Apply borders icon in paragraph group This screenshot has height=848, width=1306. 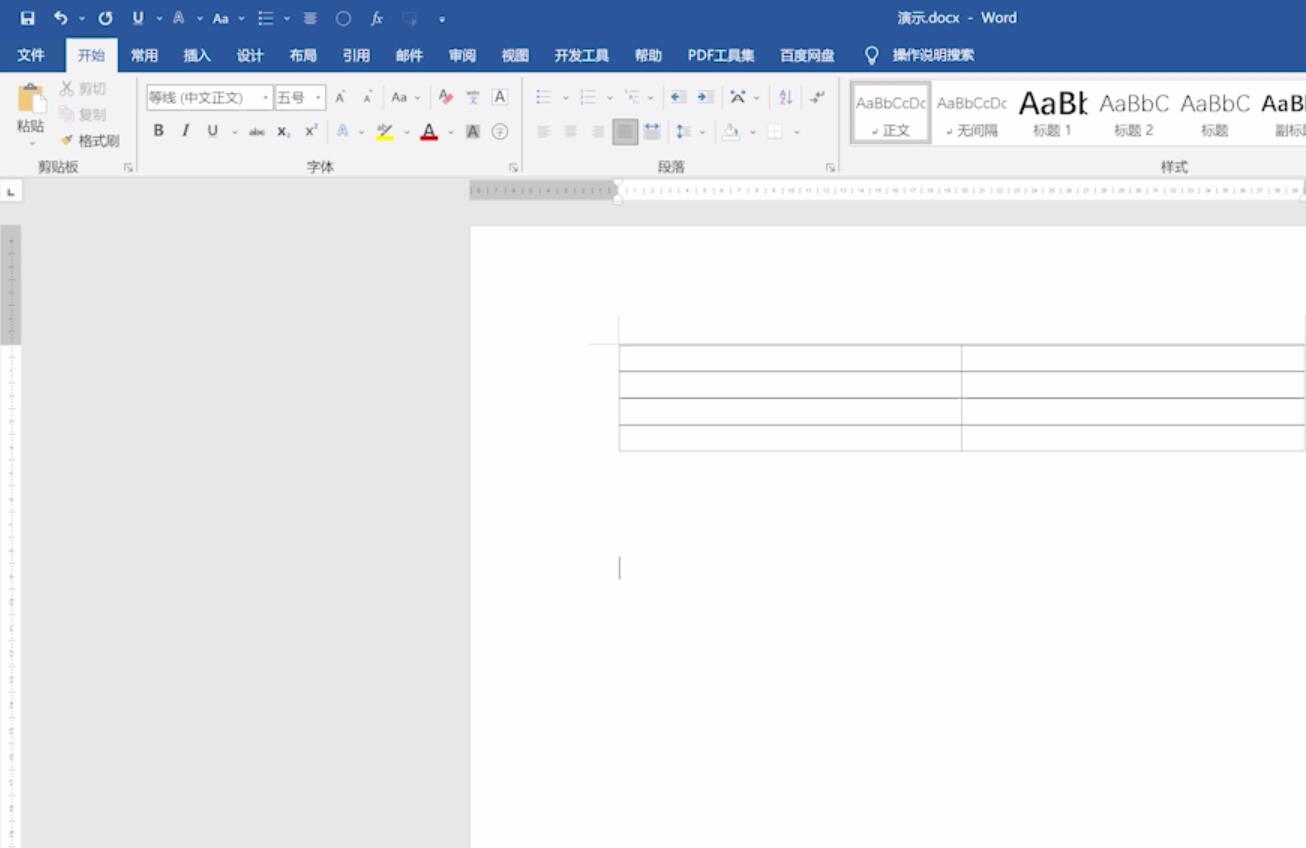pyautogui.click(x=775, y=131)
